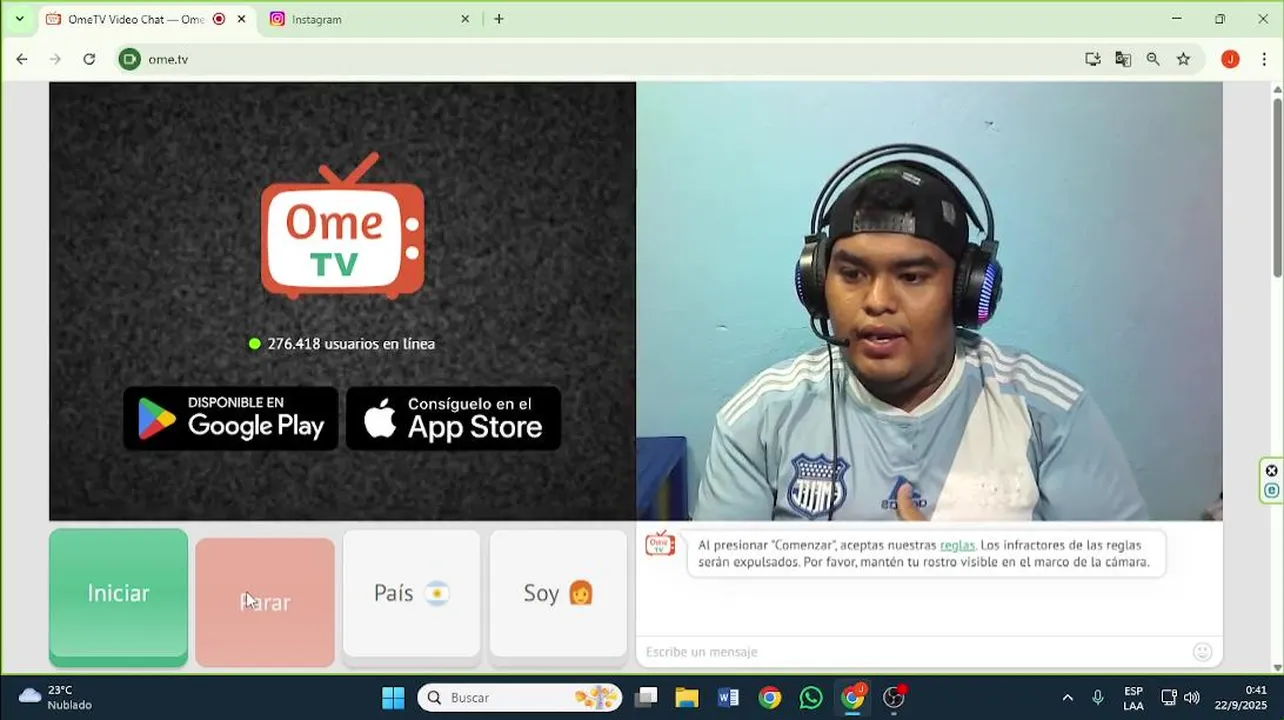Open the tab search dropdown arrow
This screenshot has width=1284, height=720.
19,19
